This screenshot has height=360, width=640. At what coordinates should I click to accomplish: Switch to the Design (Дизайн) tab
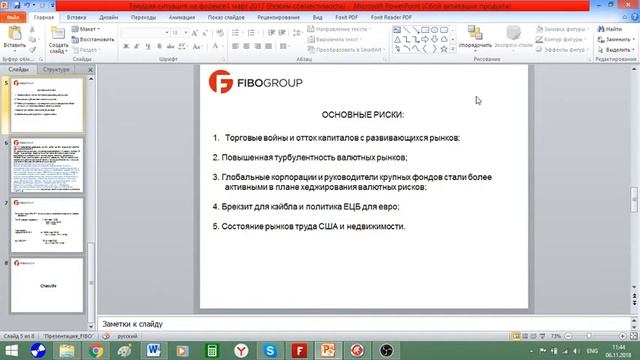coord(109,18)
